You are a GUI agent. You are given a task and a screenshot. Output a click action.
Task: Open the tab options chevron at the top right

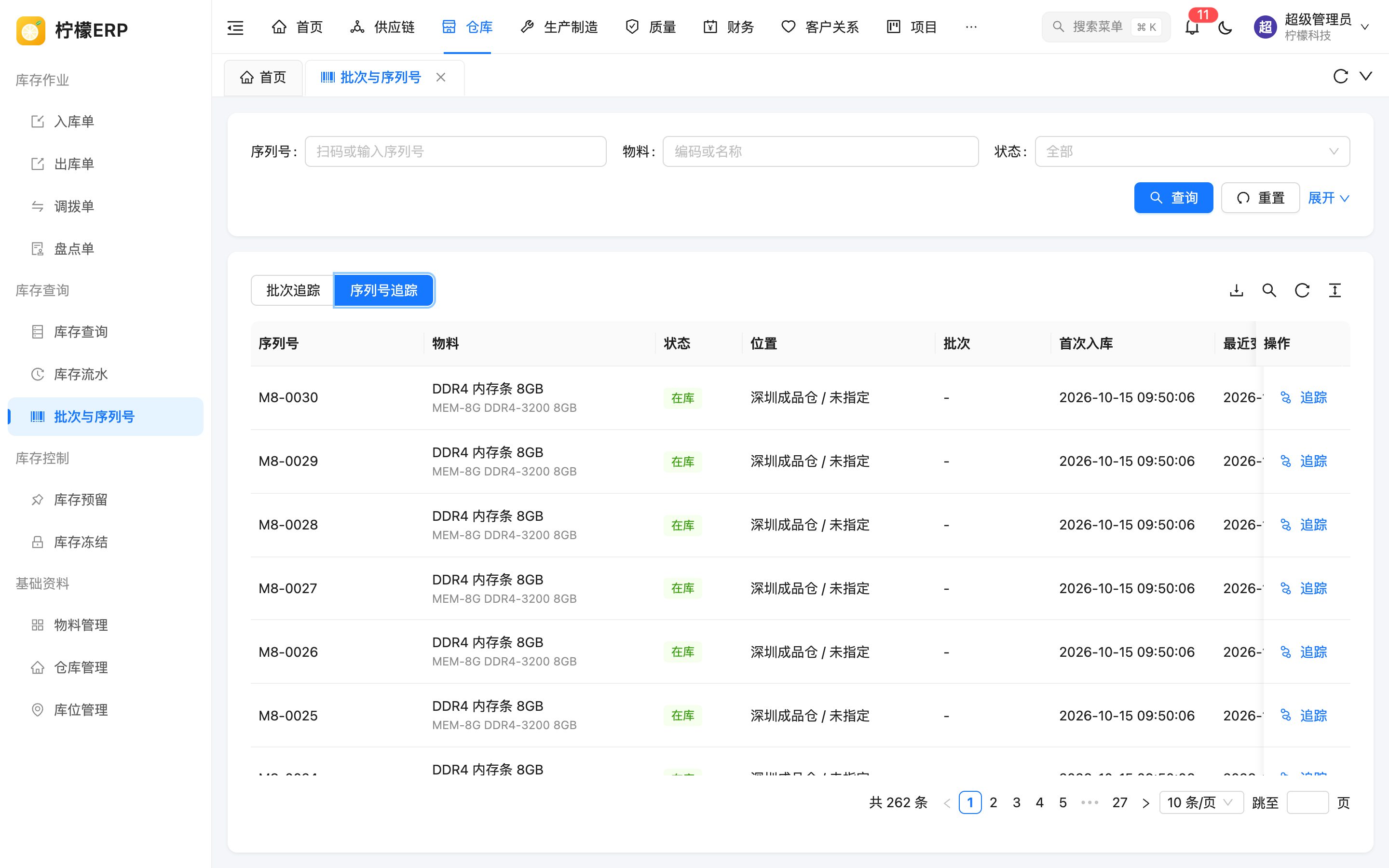pos(1366,76)
